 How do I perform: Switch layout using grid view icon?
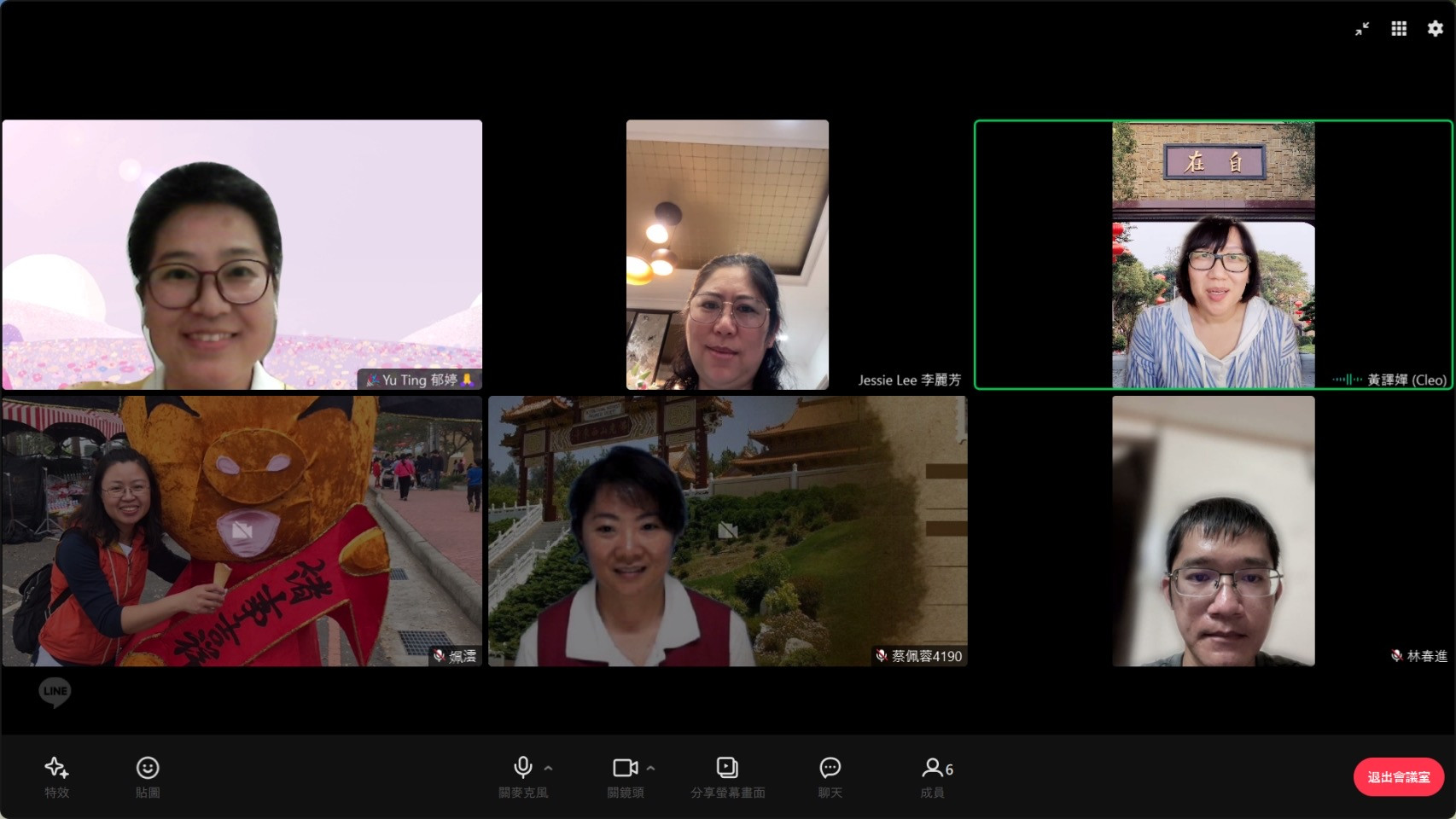(1399, 28)
